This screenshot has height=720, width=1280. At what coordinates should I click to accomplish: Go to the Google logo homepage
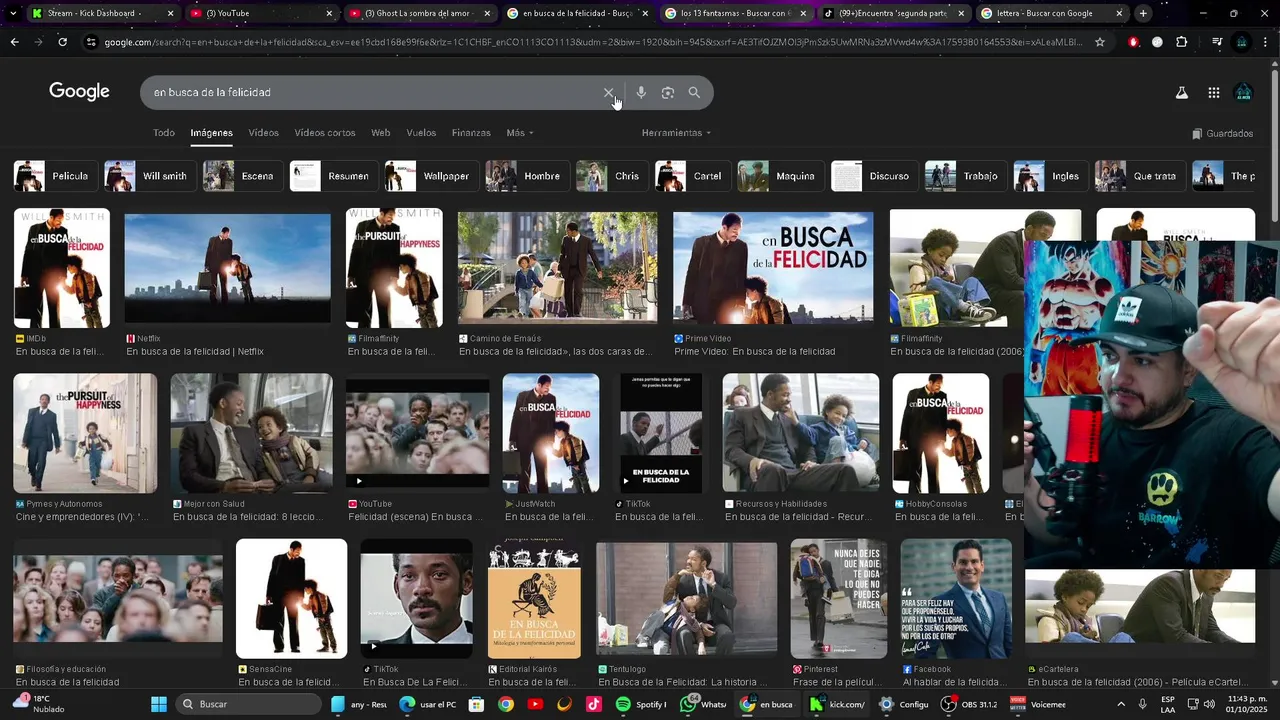(79, 92)
